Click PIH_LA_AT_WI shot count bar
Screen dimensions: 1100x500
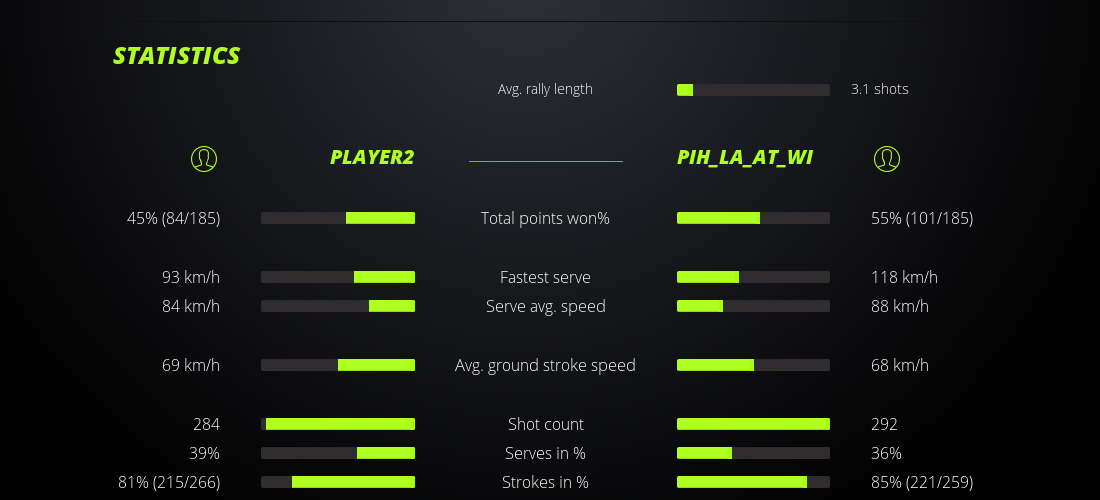[753, 424]
